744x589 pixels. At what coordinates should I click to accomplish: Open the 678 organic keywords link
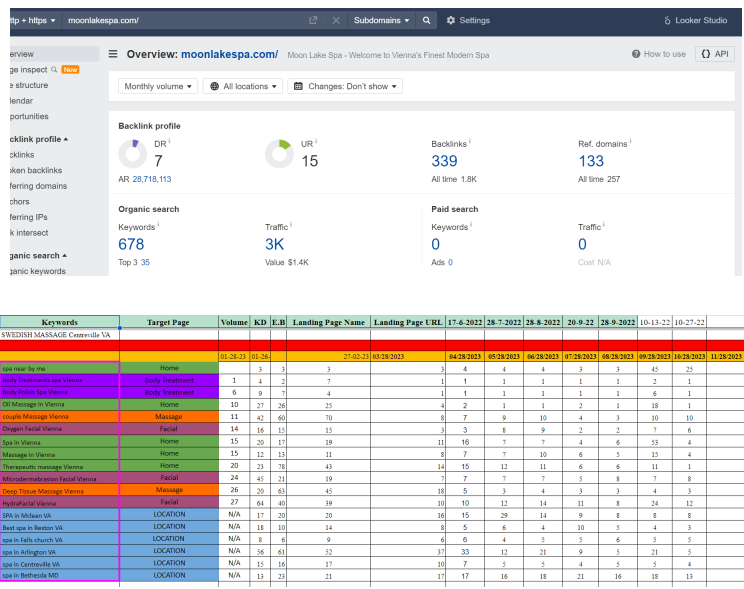coord(131,244)
